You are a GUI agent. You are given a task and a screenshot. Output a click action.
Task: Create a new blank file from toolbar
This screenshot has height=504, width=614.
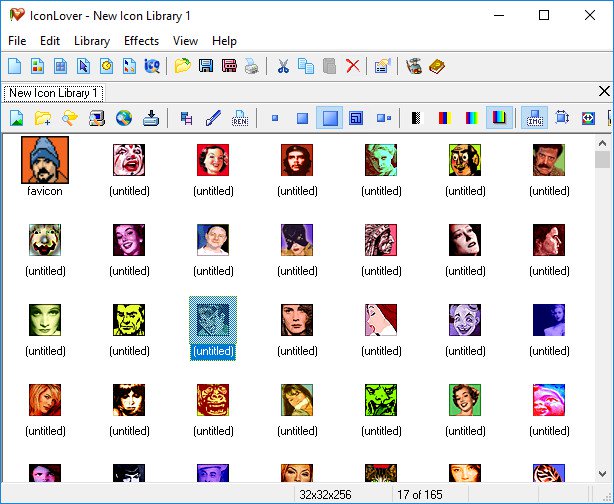coord(14,66)
